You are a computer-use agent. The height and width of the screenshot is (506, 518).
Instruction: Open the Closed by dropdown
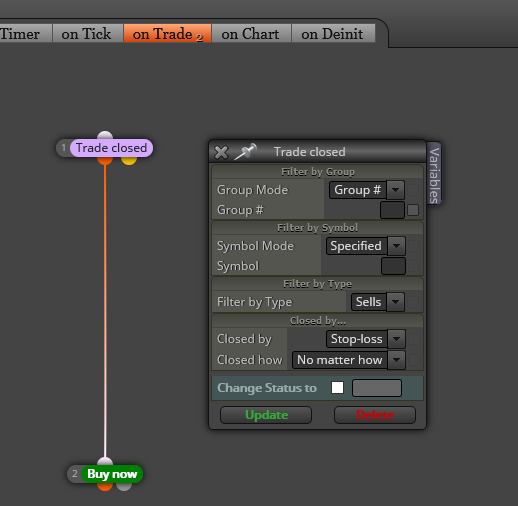(x=366, y=339)
